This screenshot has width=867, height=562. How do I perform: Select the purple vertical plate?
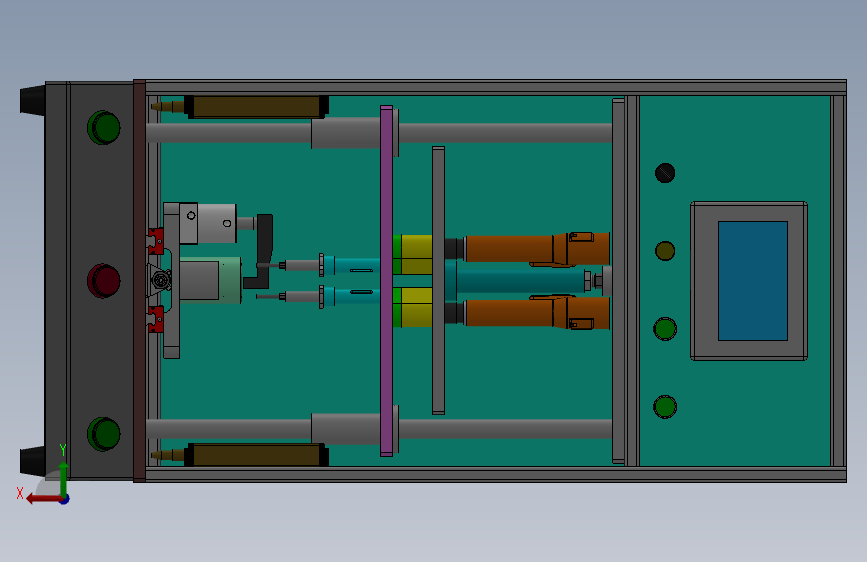(x=387, y=281)
